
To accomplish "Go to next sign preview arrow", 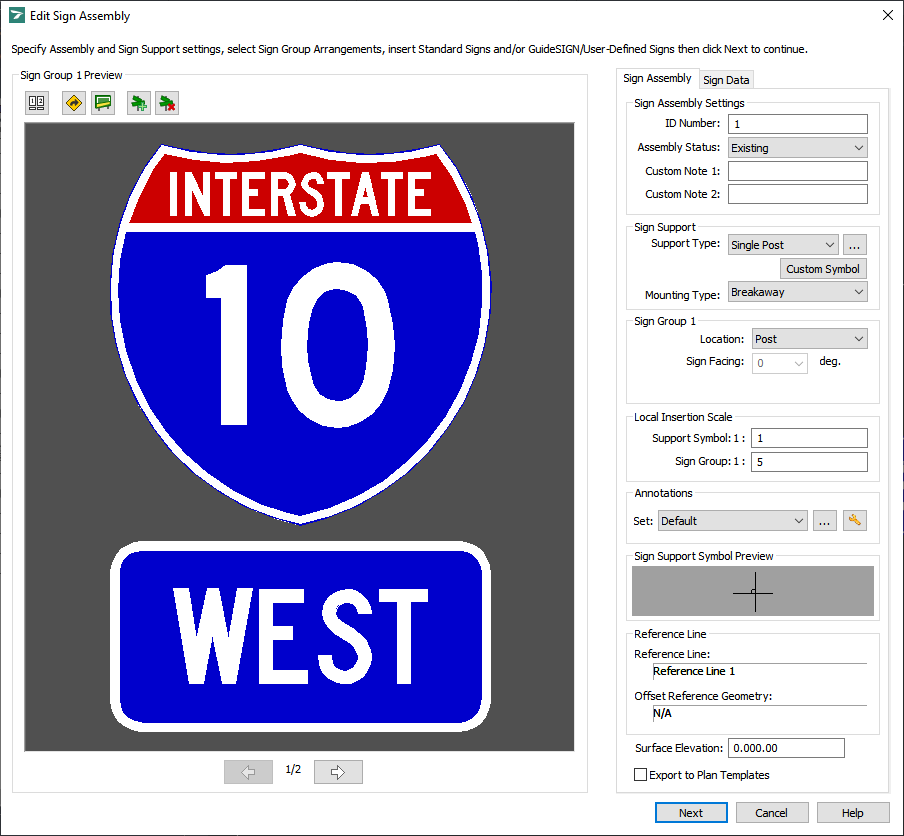I will click(x=338, y=772).
